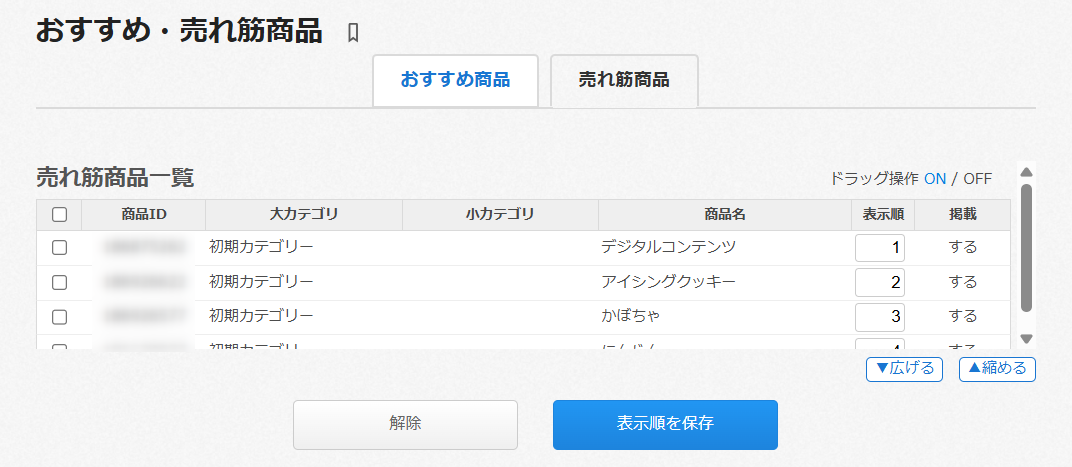The height and width of the screenshot is (467, 1072).
Task: Check the box for デジタルコンテンツ row
Action: click(59, 247)
